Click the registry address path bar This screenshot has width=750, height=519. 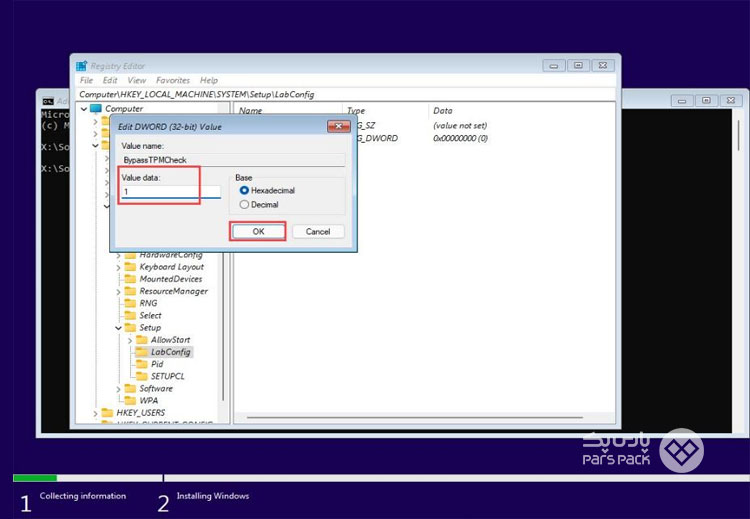pyautogui.click(x=346, y=94)
